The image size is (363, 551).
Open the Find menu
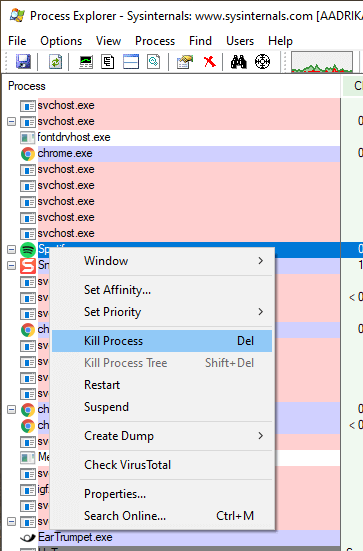pyautogui.click(x=200, y=41)
